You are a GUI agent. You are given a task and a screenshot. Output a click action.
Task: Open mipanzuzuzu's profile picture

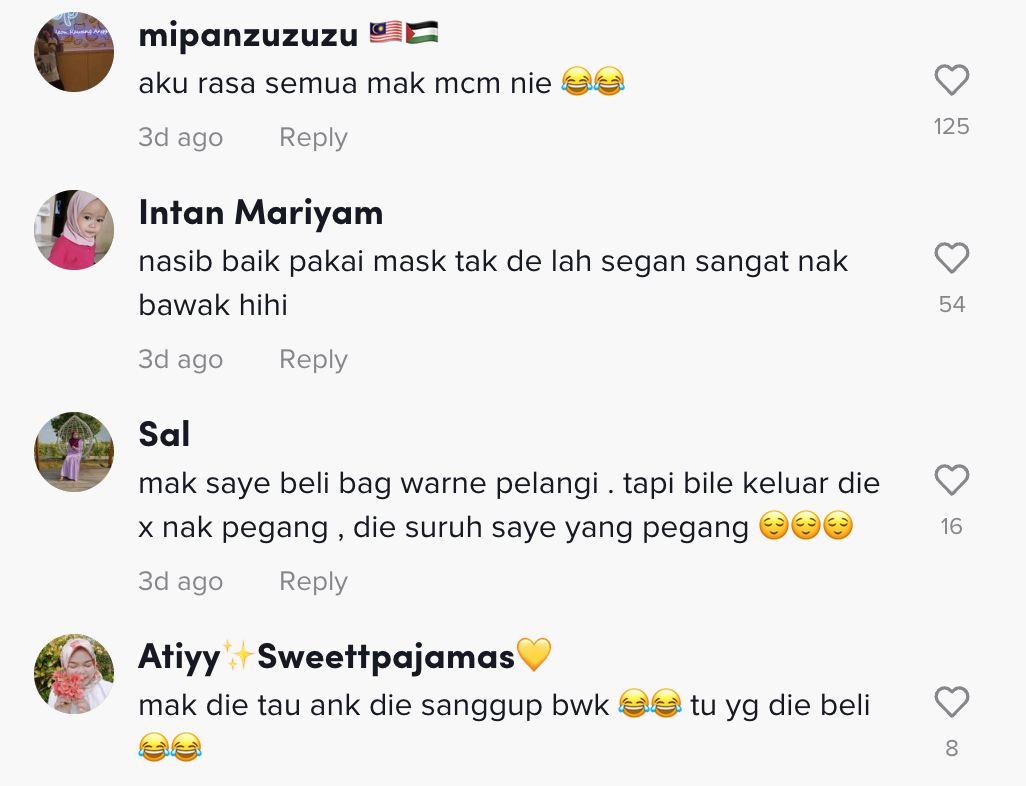coord(74,52)
